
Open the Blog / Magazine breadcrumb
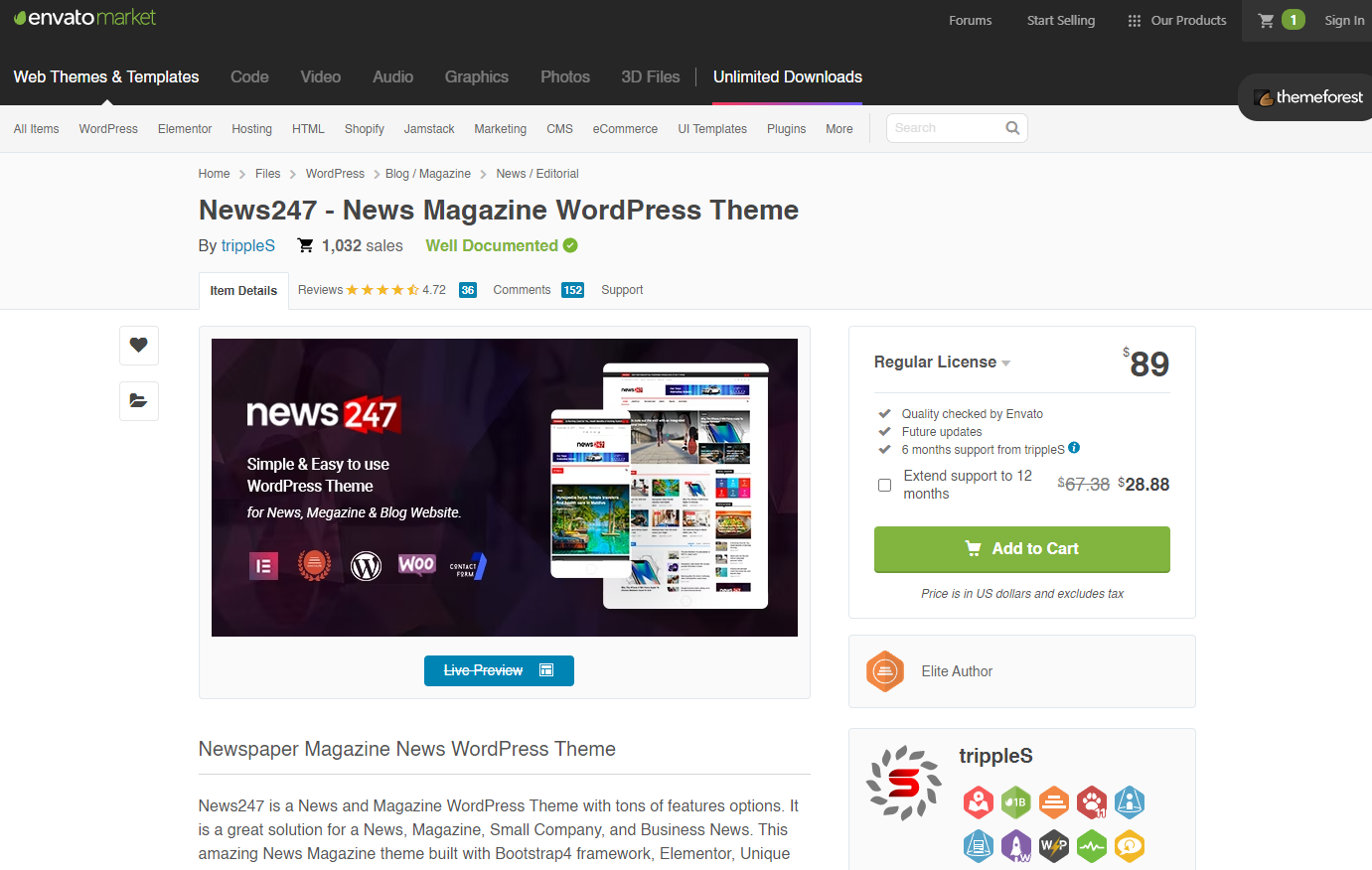tap(428, 174)
